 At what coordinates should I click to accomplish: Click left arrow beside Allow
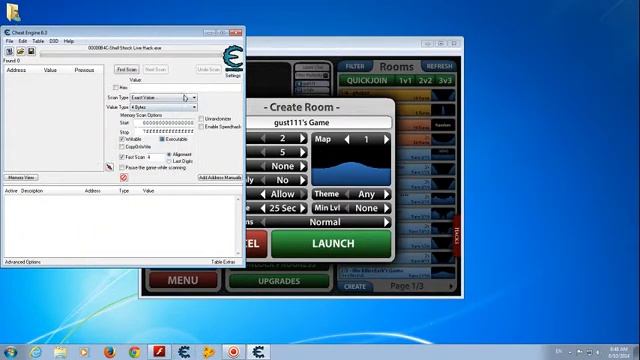263,194
